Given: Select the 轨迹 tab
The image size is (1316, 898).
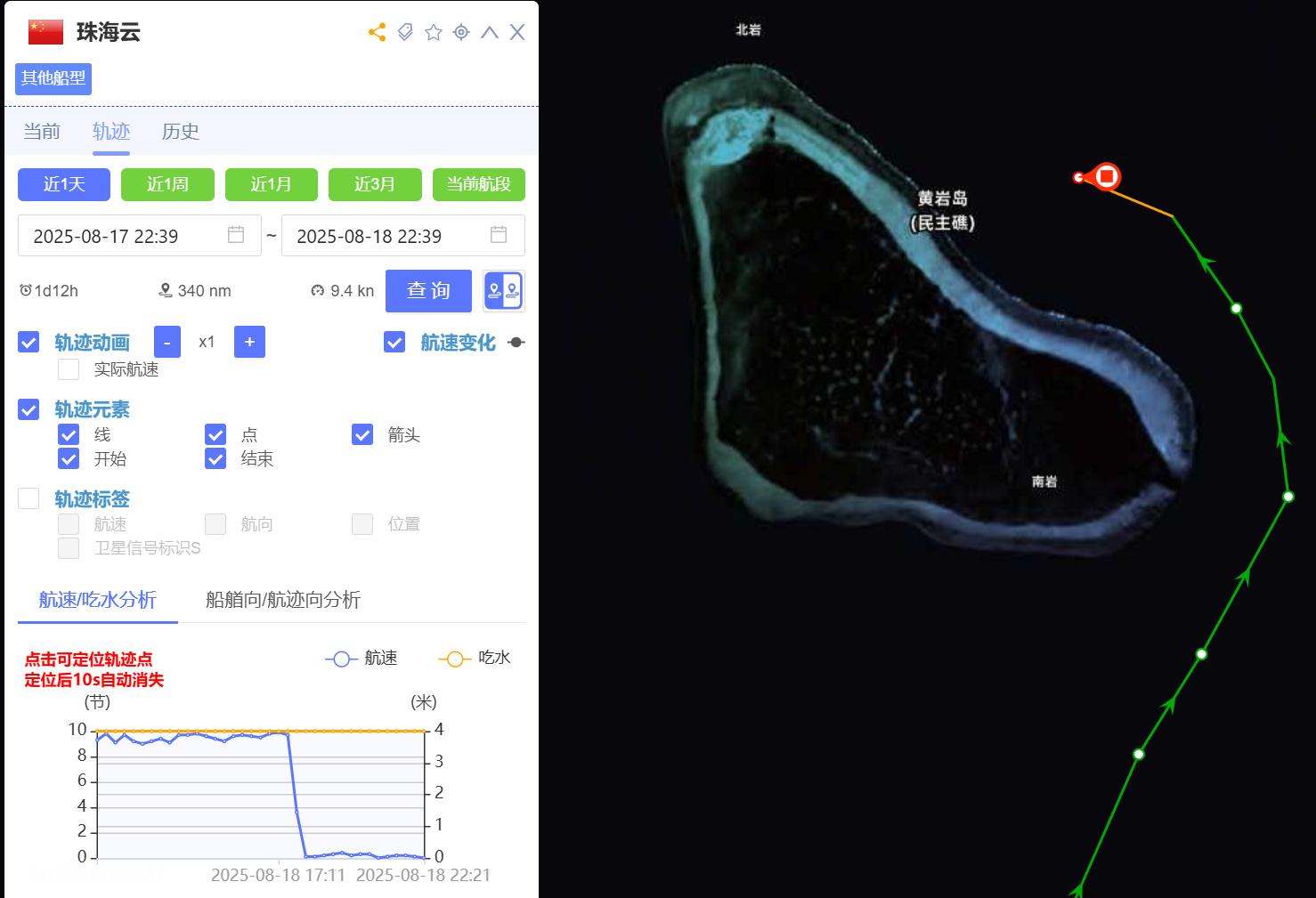Looking at the screenshot, I should point(111,132).
